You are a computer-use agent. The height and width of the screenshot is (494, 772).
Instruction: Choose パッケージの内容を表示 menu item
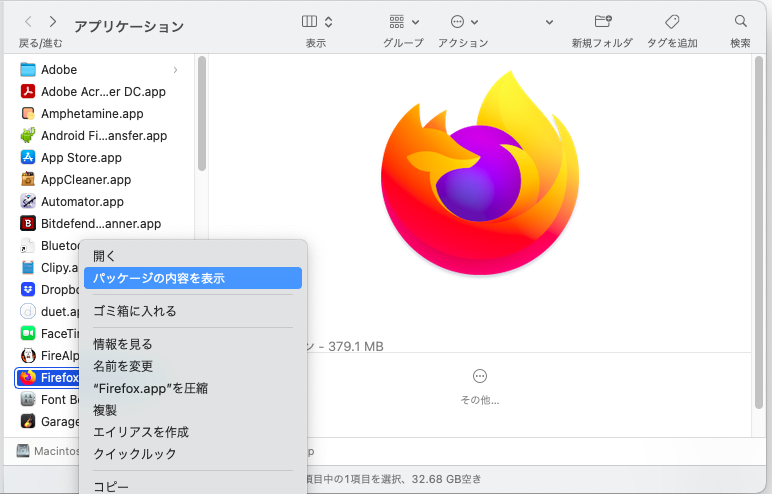pyautogui.click(x=193, y=278)
